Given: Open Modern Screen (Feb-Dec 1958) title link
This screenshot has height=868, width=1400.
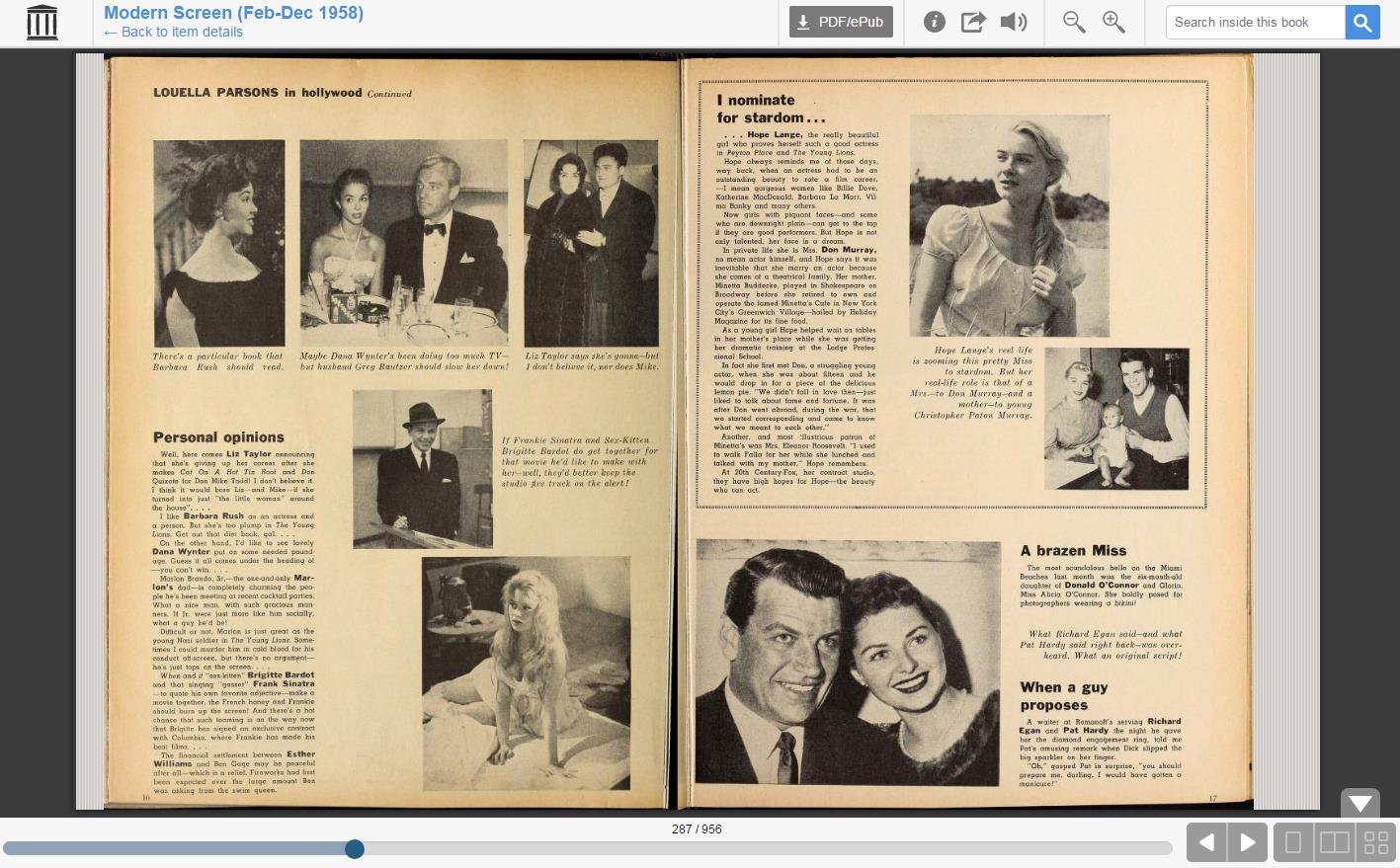Looking at the screenshot, I should (233, 13).
